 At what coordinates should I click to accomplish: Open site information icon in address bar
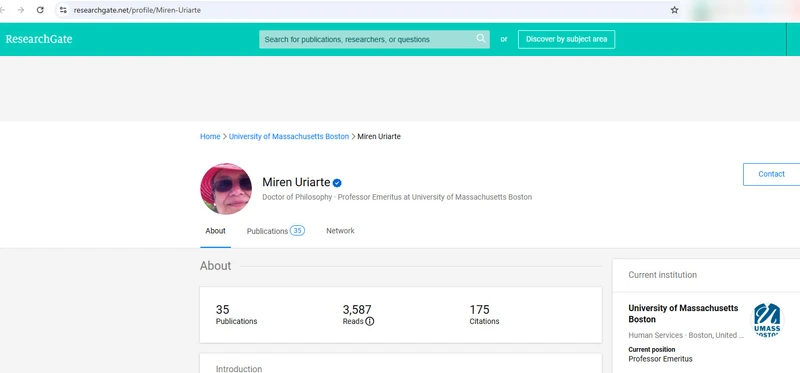(x=63, y=10)
